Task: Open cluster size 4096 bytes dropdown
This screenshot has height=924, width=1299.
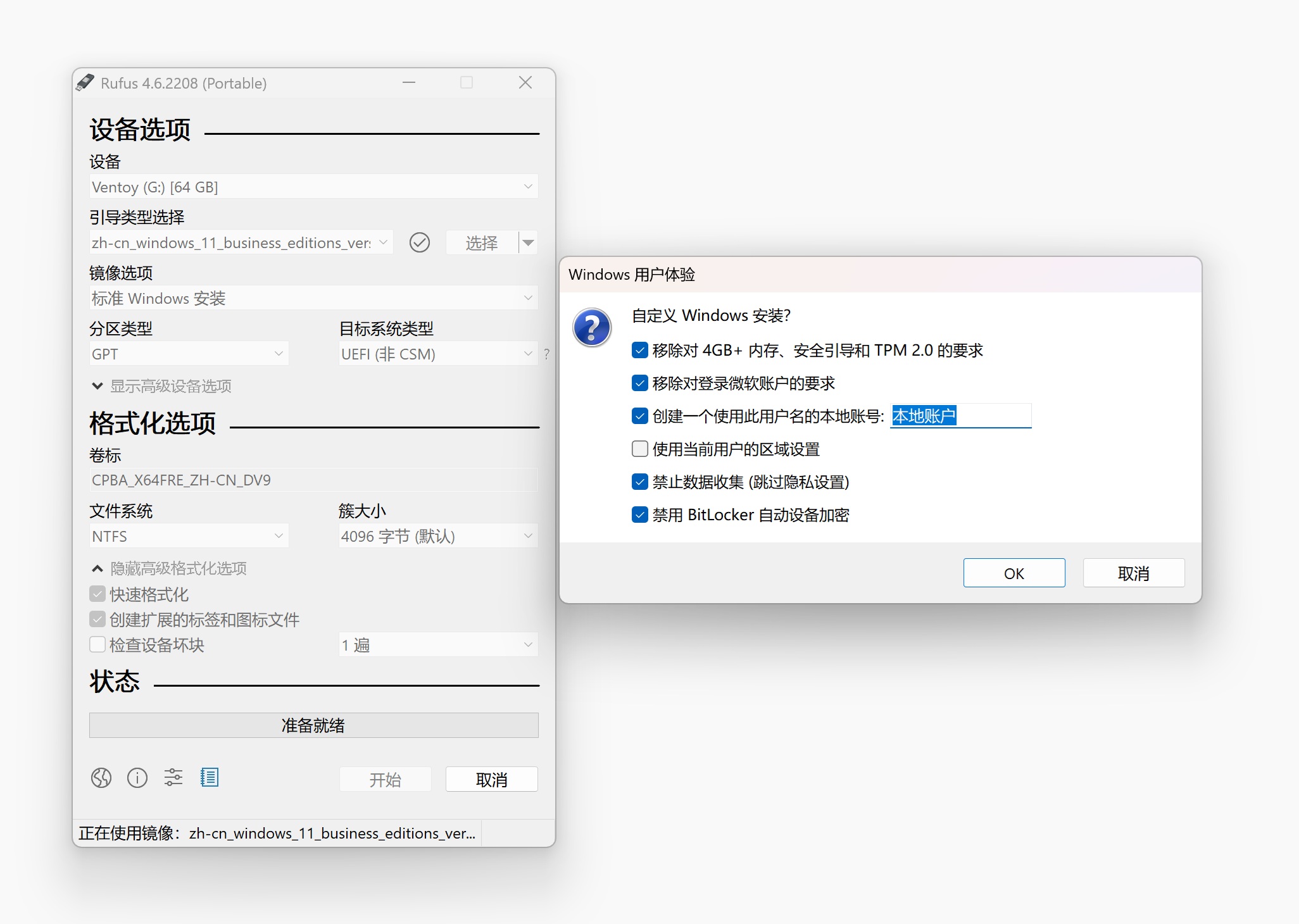Action: tap(439, 536)
